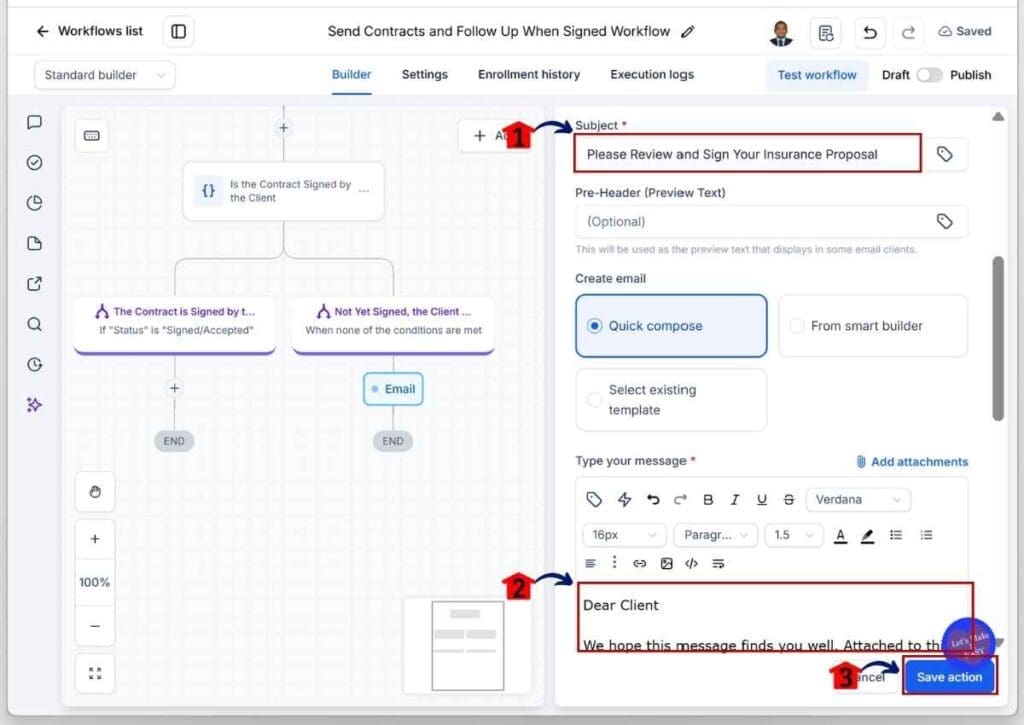Image resolution: width=1024 pixels, height=725 pixels.
Task: Pick text color
Action: pos(840,536)
